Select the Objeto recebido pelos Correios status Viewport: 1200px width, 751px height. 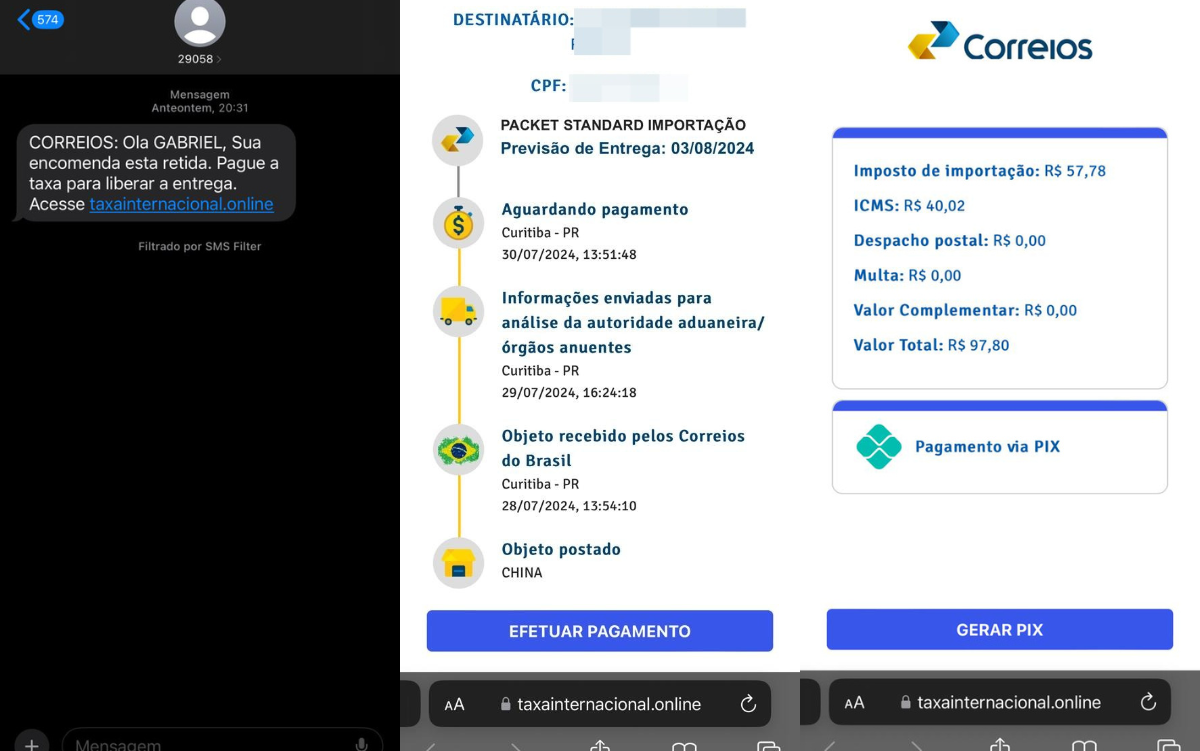(623, 448)
